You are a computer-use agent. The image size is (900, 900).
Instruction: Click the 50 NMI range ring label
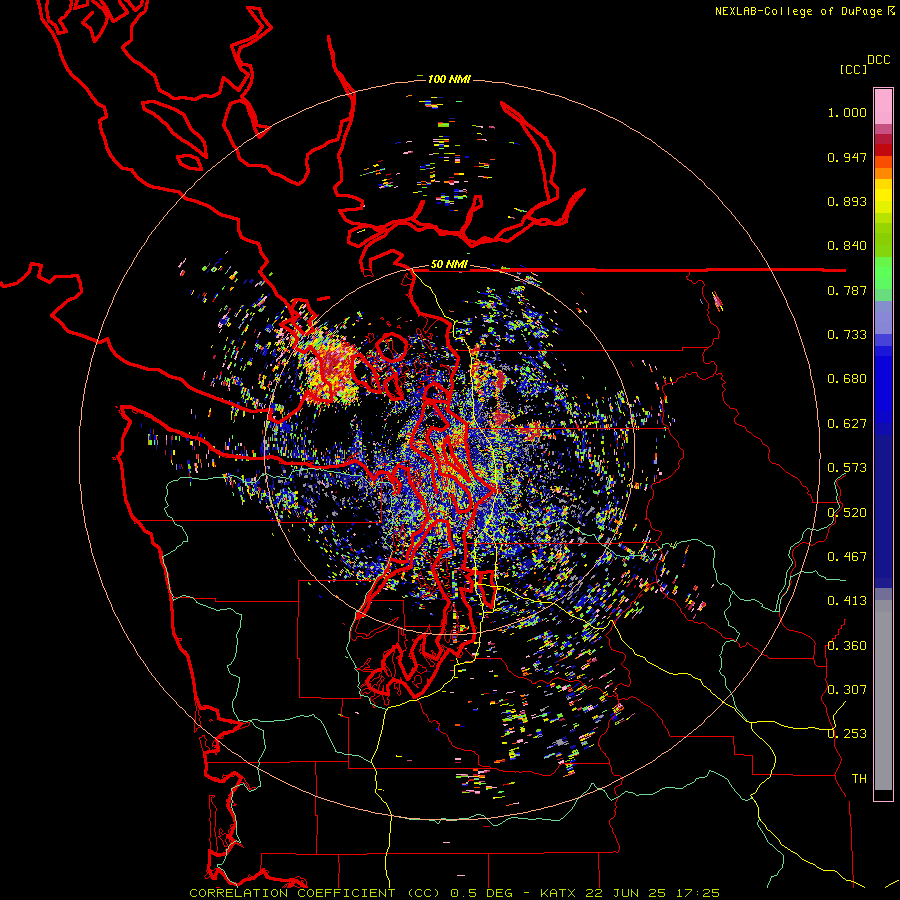449,265
